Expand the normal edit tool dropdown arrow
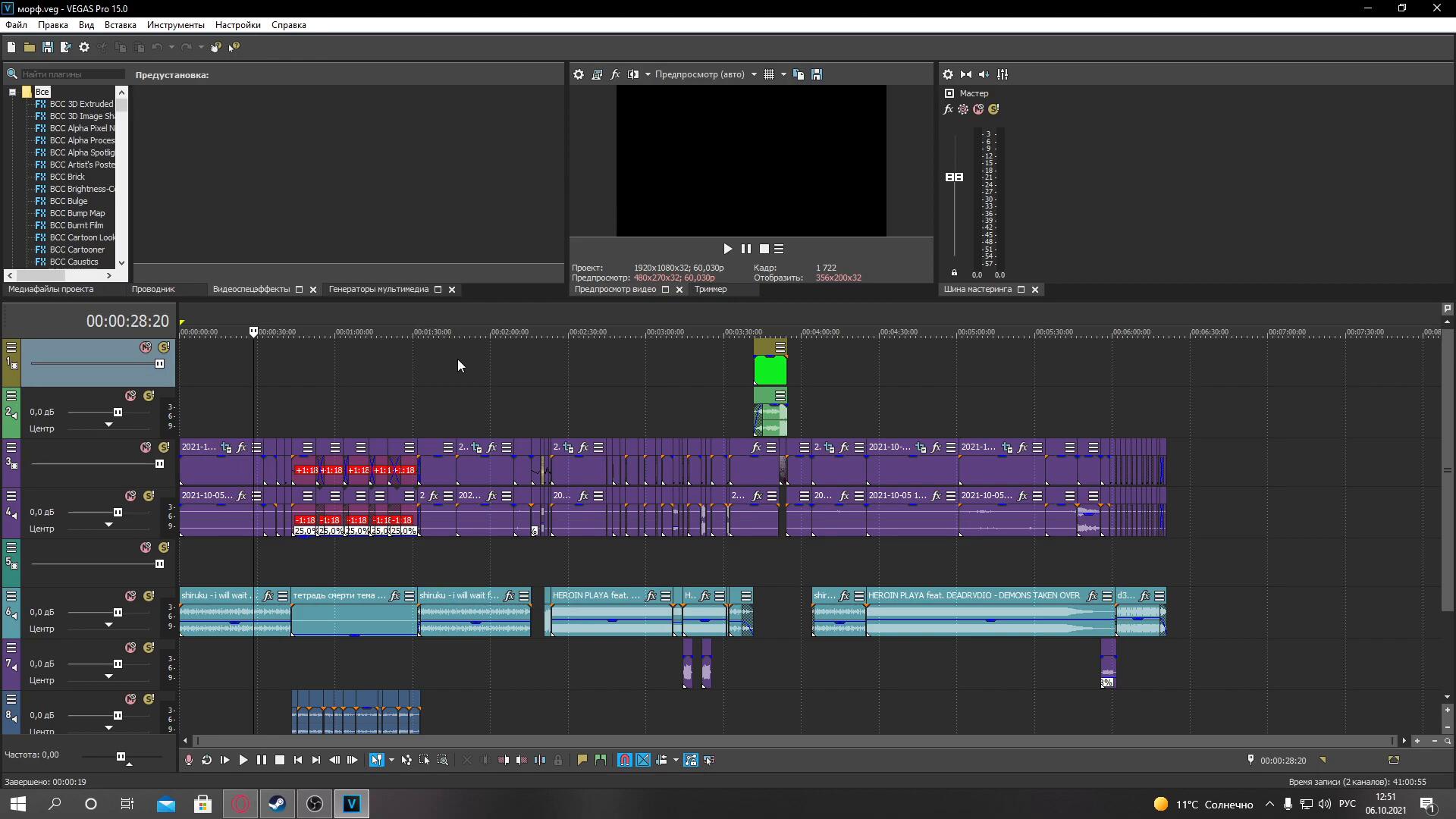 [x=391, y=760]
